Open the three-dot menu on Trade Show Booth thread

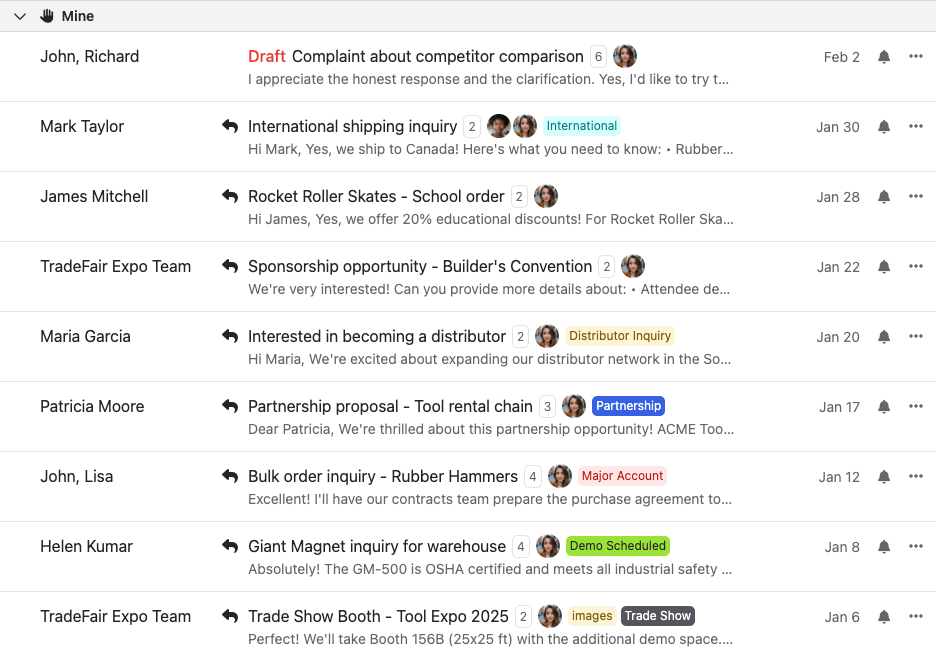coord(915,616)
